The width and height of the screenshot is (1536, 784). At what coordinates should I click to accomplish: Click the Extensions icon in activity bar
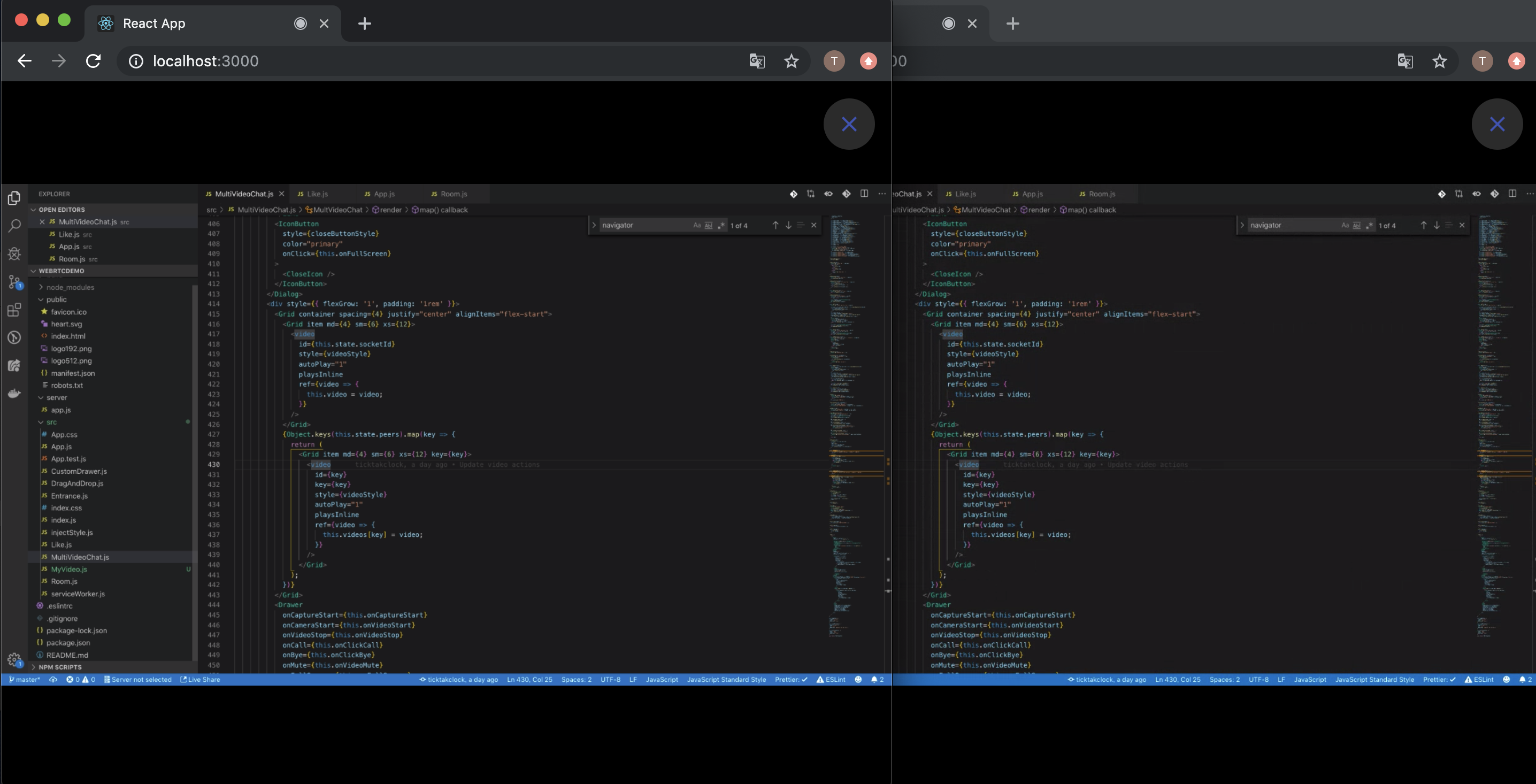pyautogui.click(x=13, y=309)
